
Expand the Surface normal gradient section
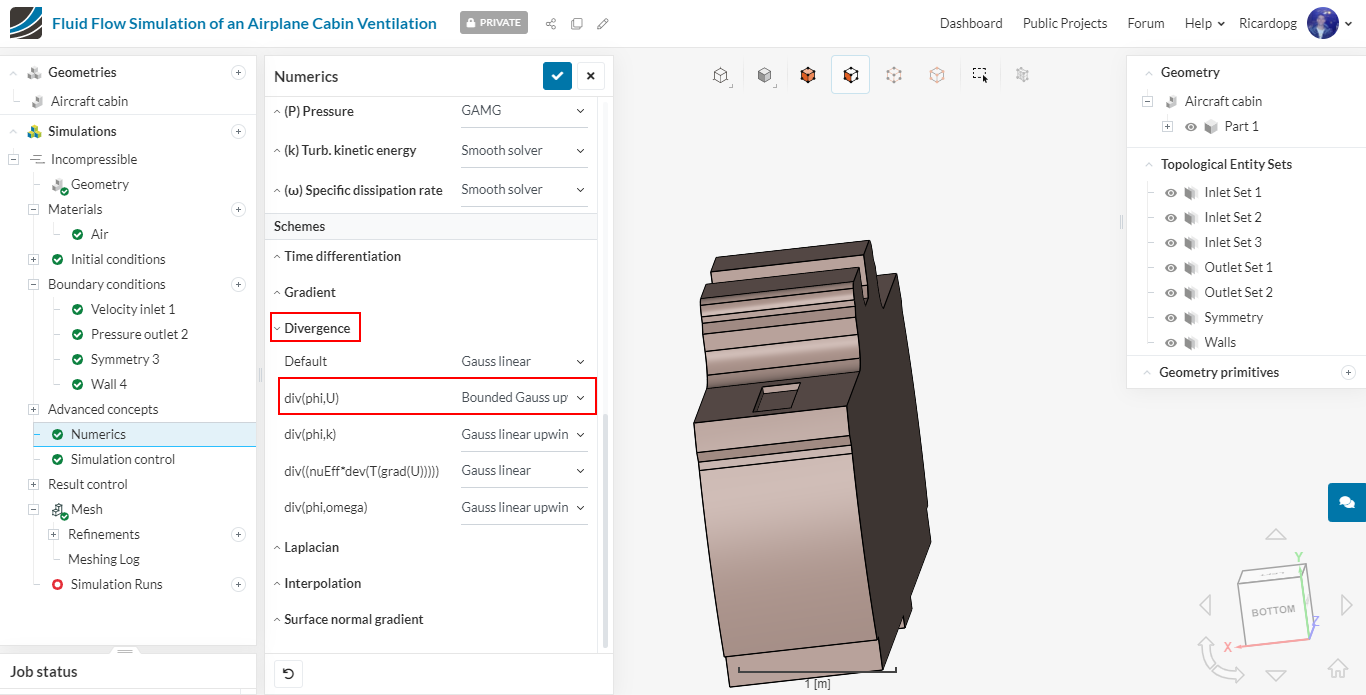pos(348,619)
